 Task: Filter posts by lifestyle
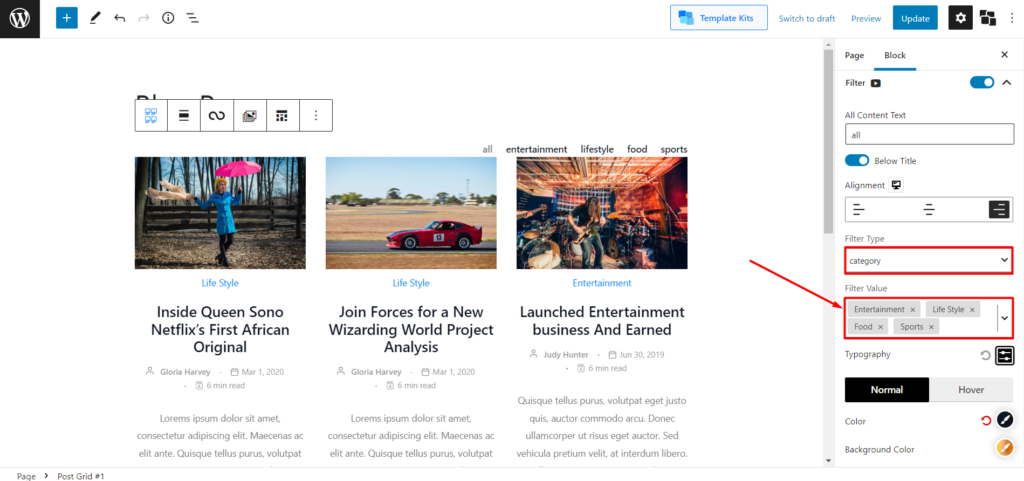coord(597,149)
